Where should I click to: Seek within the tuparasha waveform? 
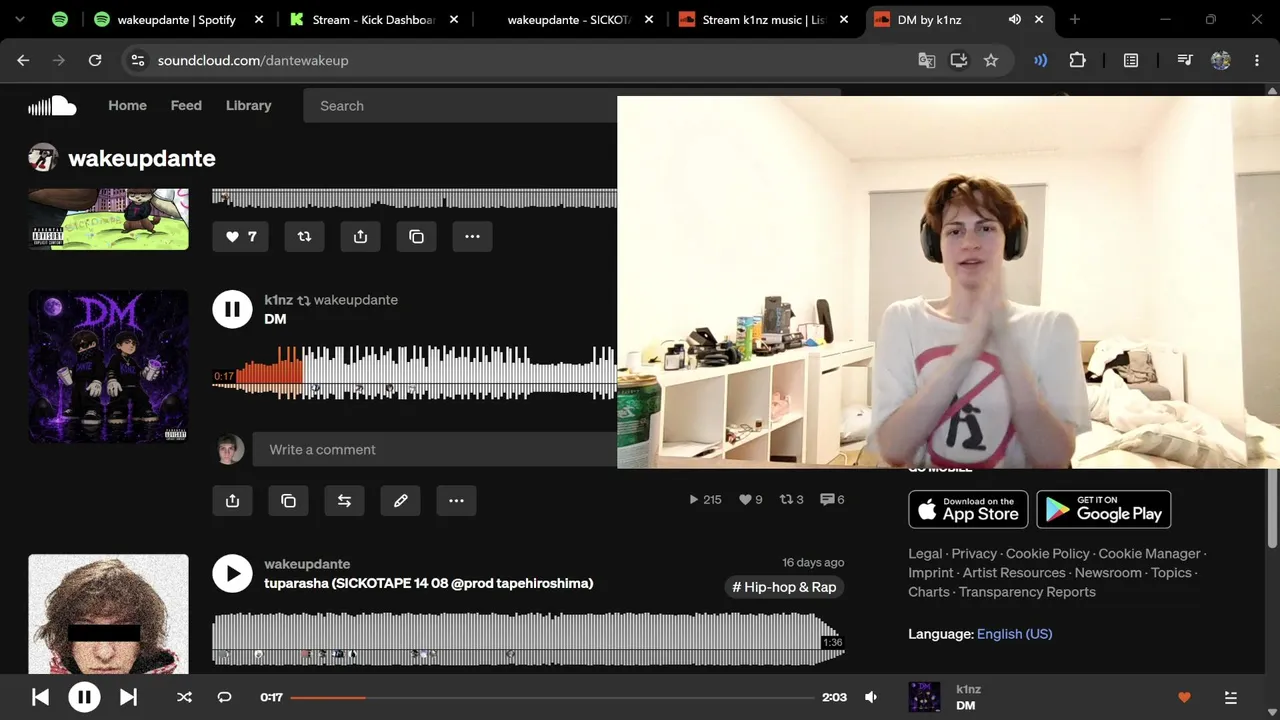(x=528, y=638)
